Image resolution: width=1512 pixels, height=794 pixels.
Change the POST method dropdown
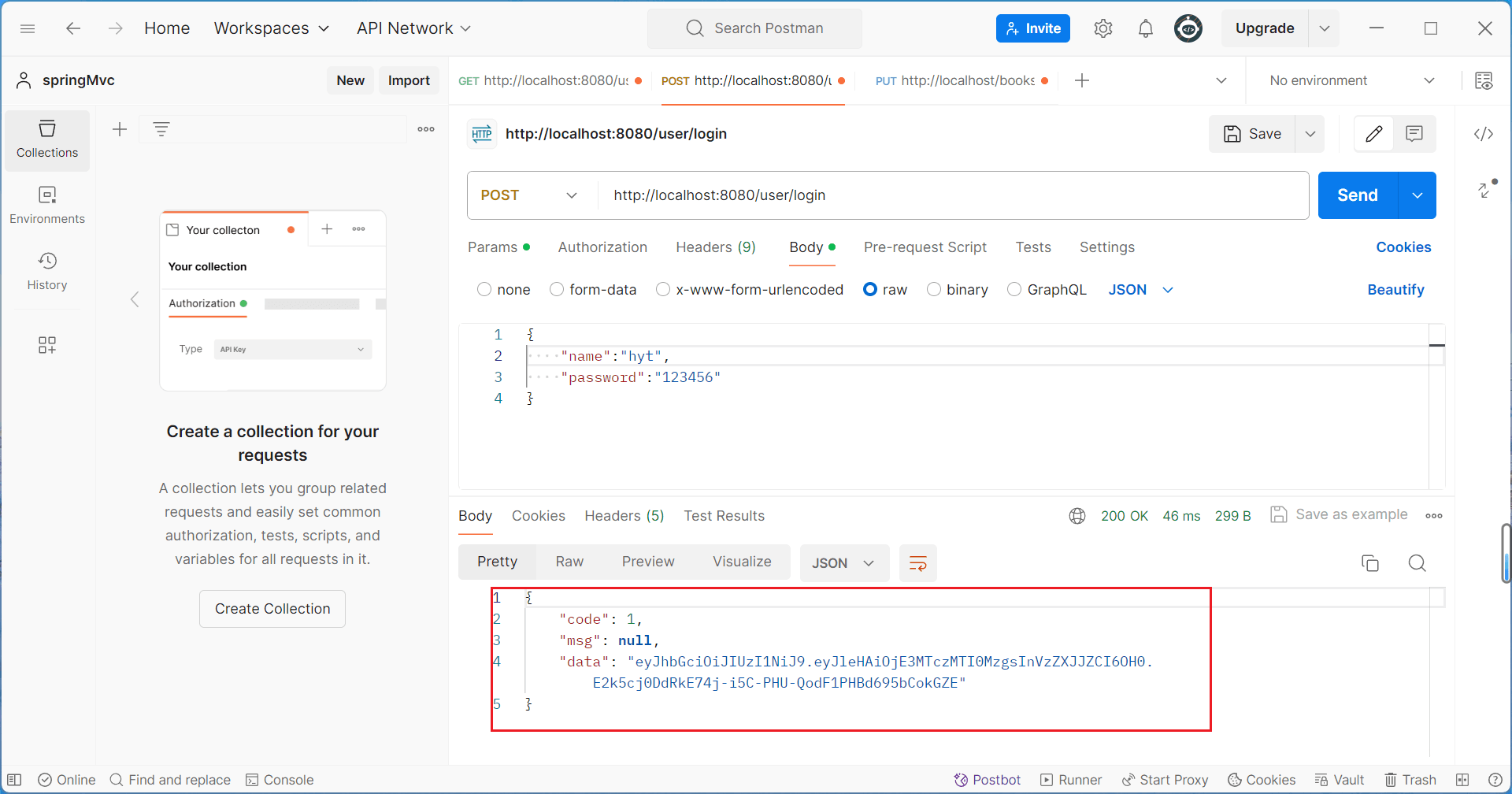tap(529, 195)
